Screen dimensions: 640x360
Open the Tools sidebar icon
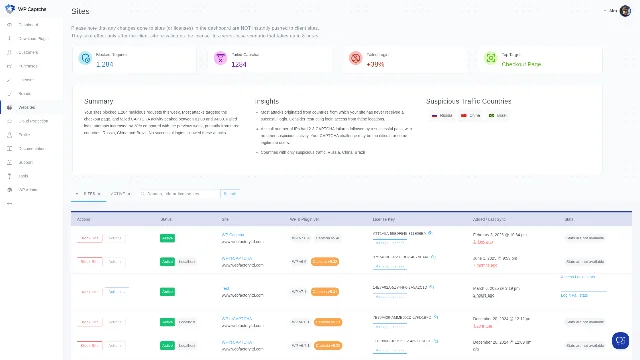pyautogui.click(x=9, y=176)
